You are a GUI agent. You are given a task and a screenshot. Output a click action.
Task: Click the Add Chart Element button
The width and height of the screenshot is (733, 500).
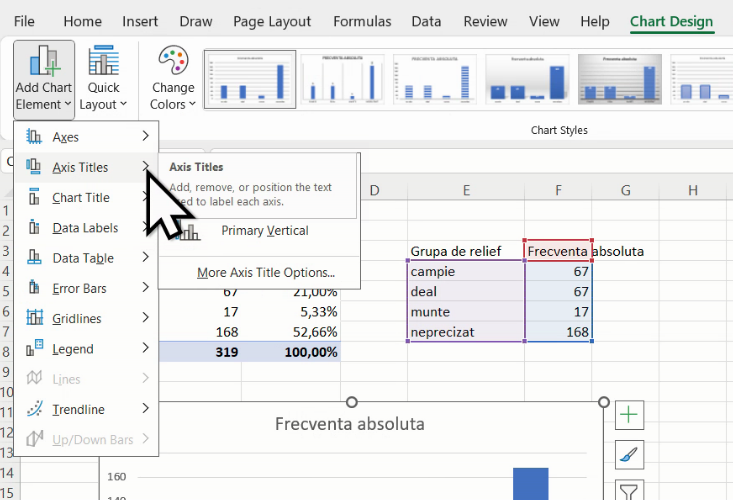coord(44,80)
